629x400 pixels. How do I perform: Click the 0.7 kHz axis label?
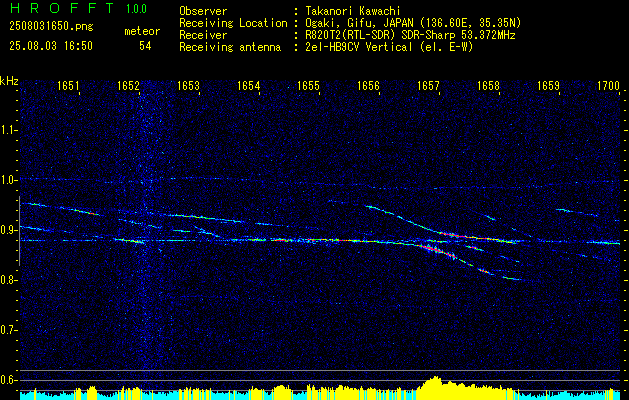point(8,330)
